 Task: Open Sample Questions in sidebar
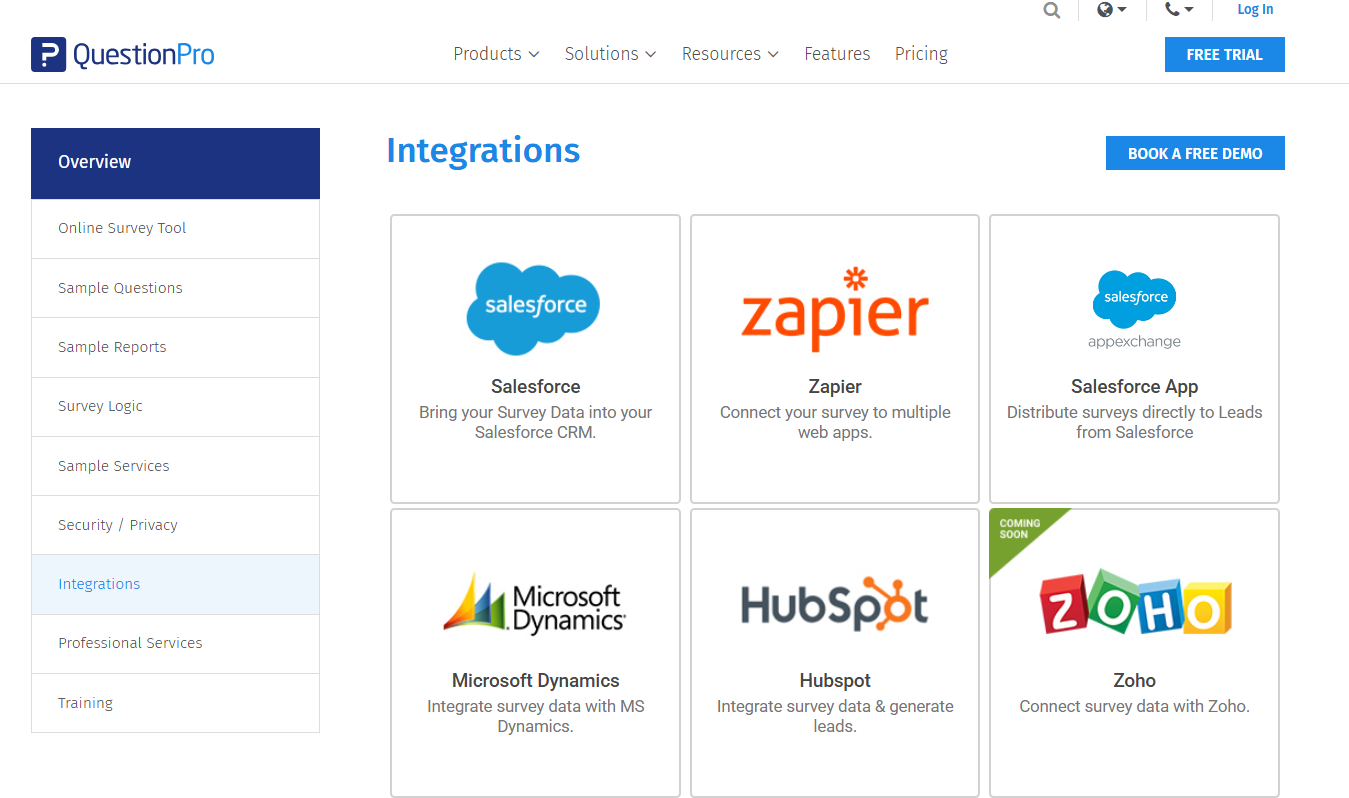(175, 288)
